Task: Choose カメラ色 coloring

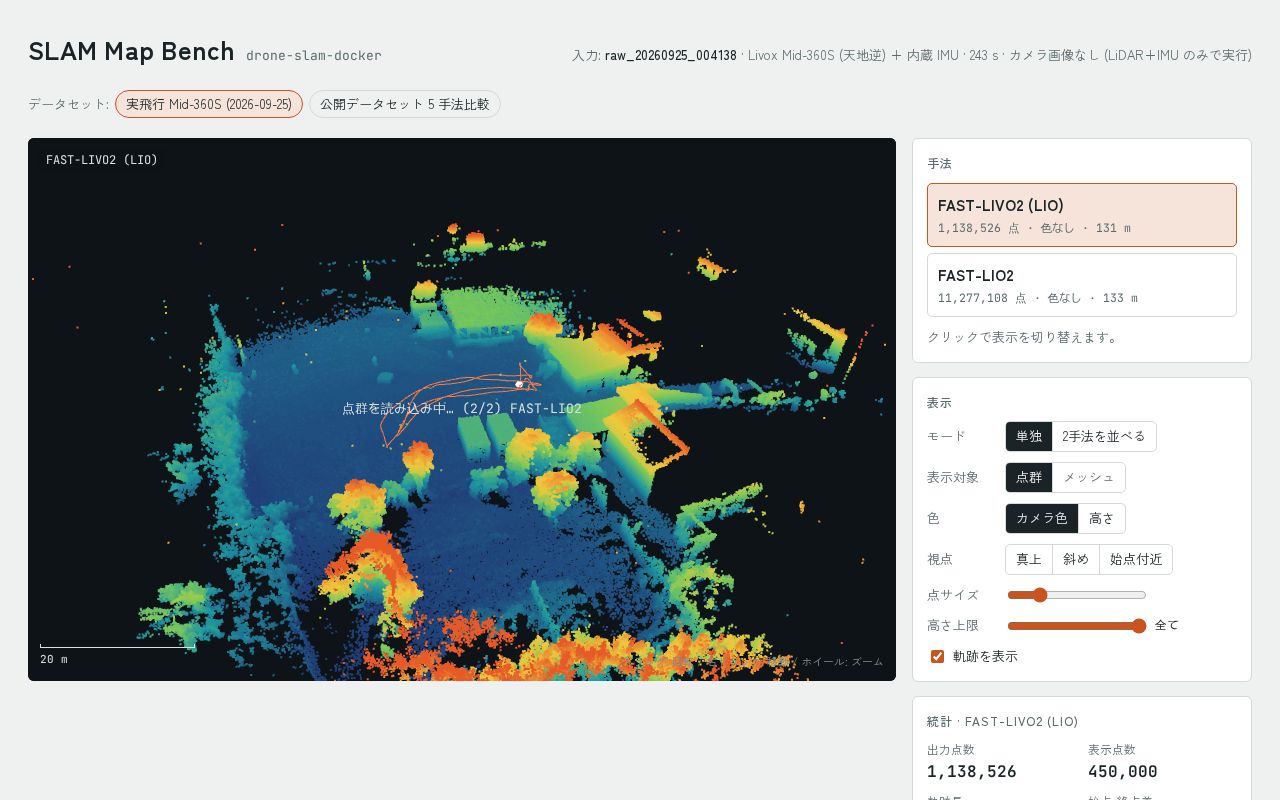Action: click(1042, 518)
